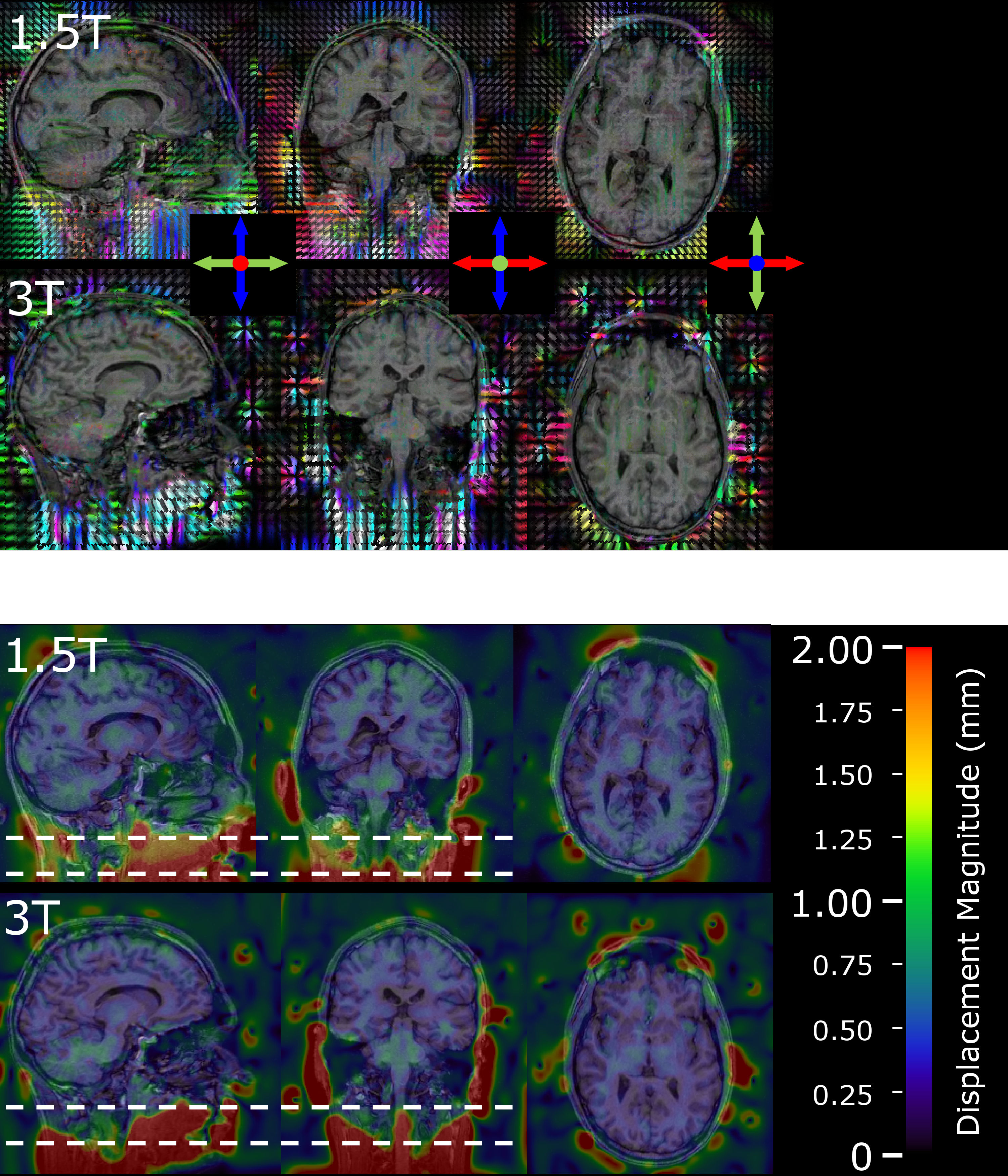The image size is (1008, 1176).
Task: Click the downward green arrow in the rightmost cross
Action: (757, 295)
